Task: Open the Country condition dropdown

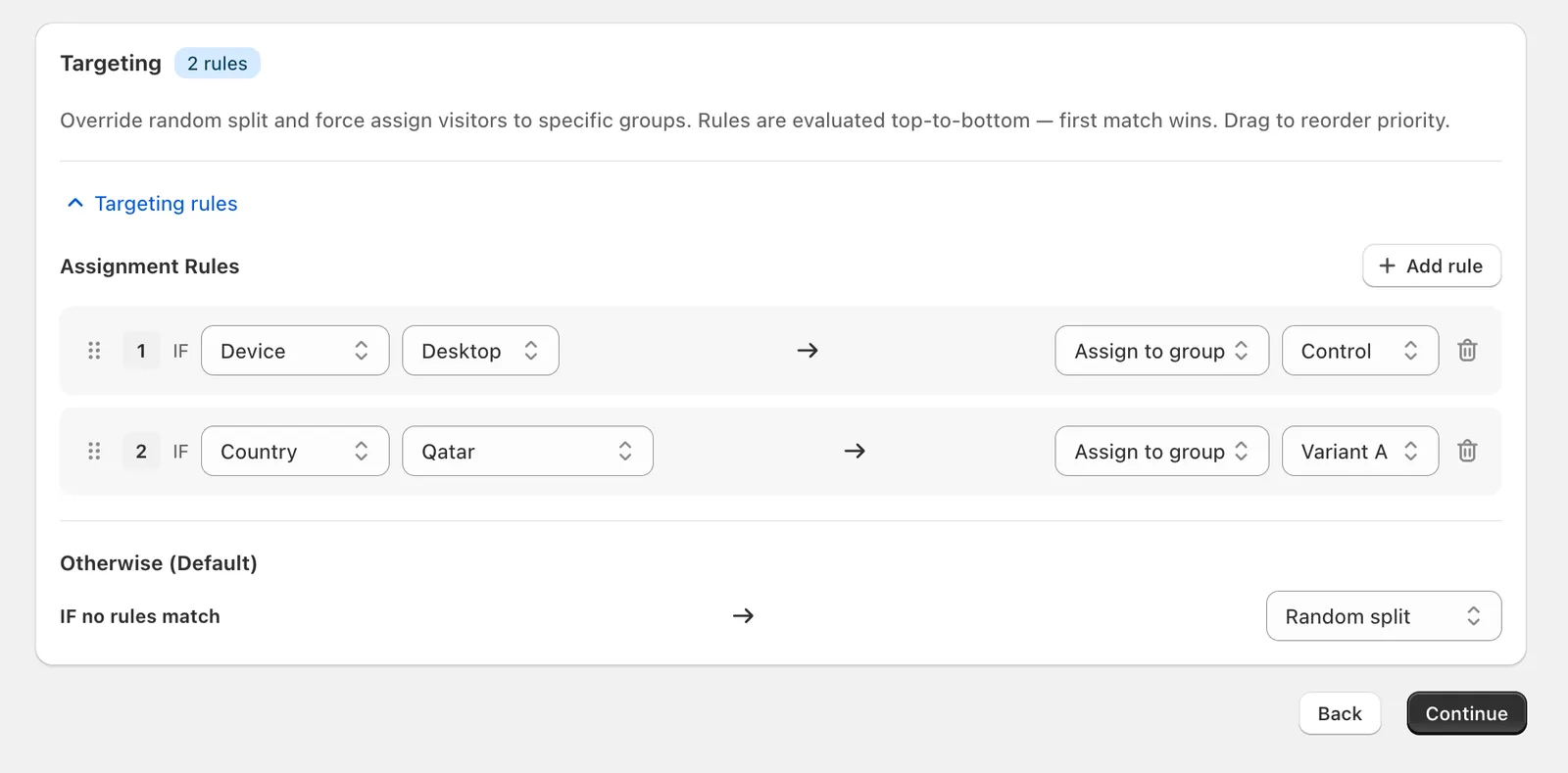Action: point(295,451)
